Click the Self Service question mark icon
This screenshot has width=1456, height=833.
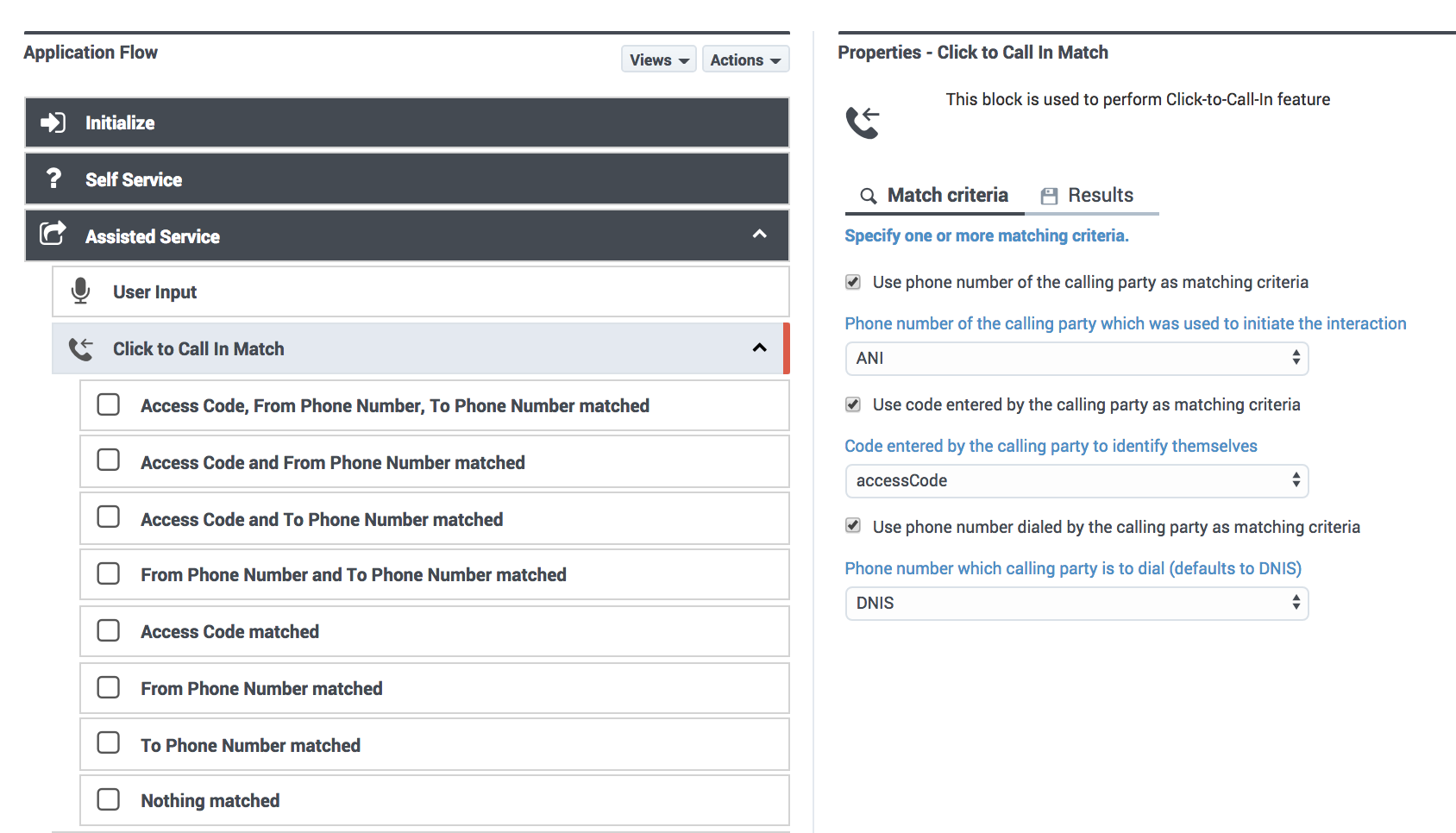click(53, 178)
